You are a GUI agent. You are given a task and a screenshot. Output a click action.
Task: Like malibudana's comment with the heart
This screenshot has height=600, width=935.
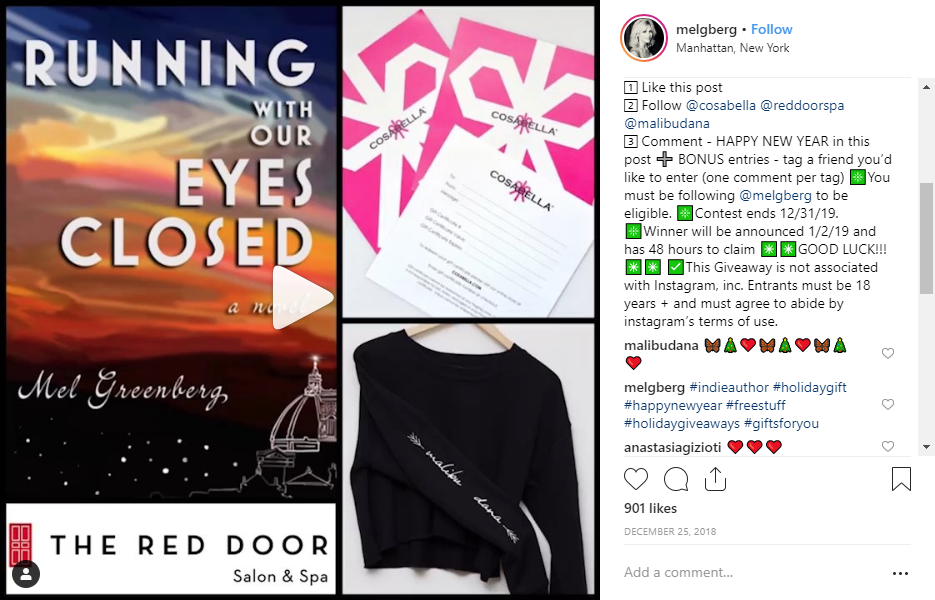point(888,353)
